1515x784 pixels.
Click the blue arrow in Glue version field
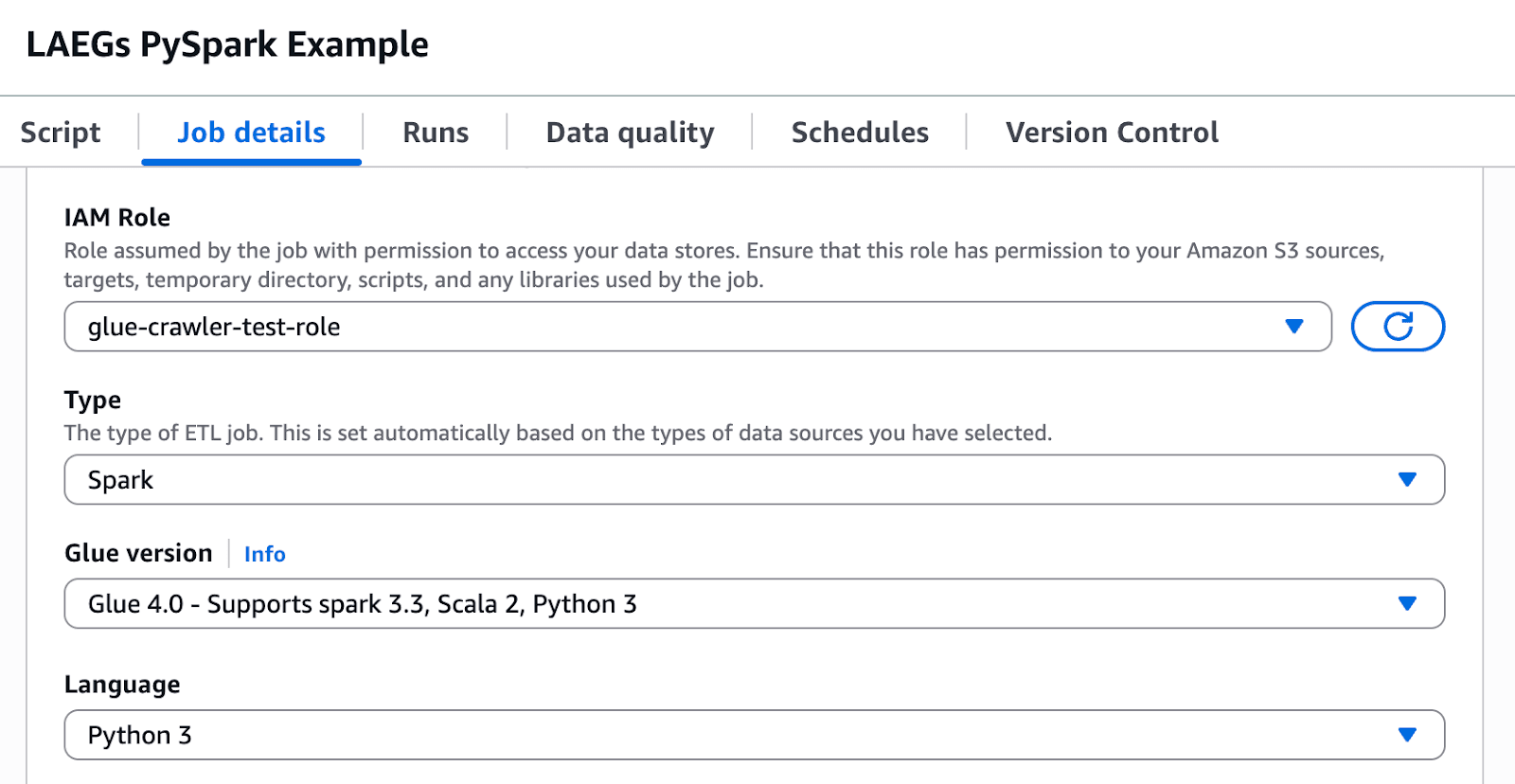pyautogui.click(x=1407, y=604)
